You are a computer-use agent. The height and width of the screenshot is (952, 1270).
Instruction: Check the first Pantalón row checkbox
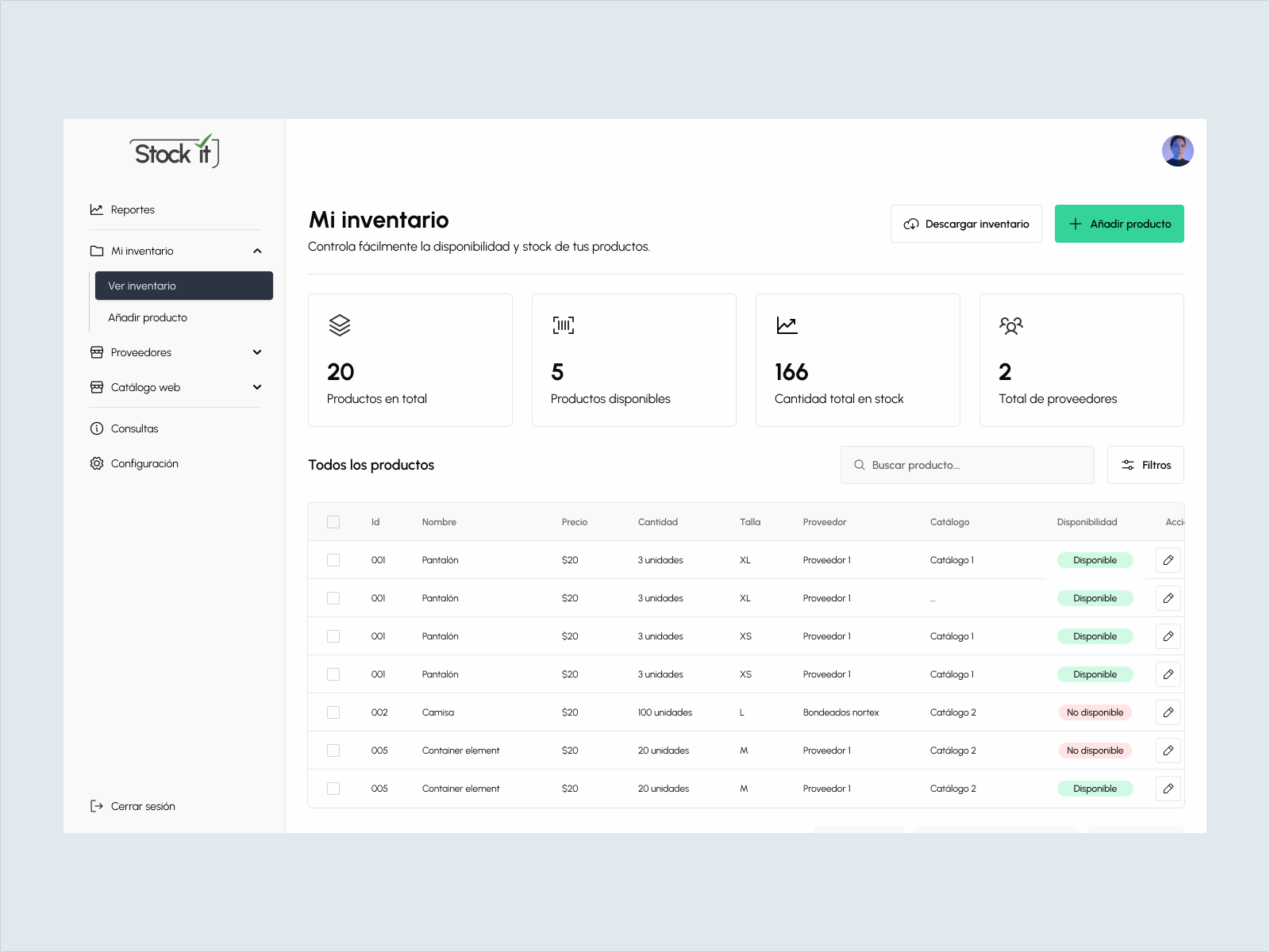333,559
